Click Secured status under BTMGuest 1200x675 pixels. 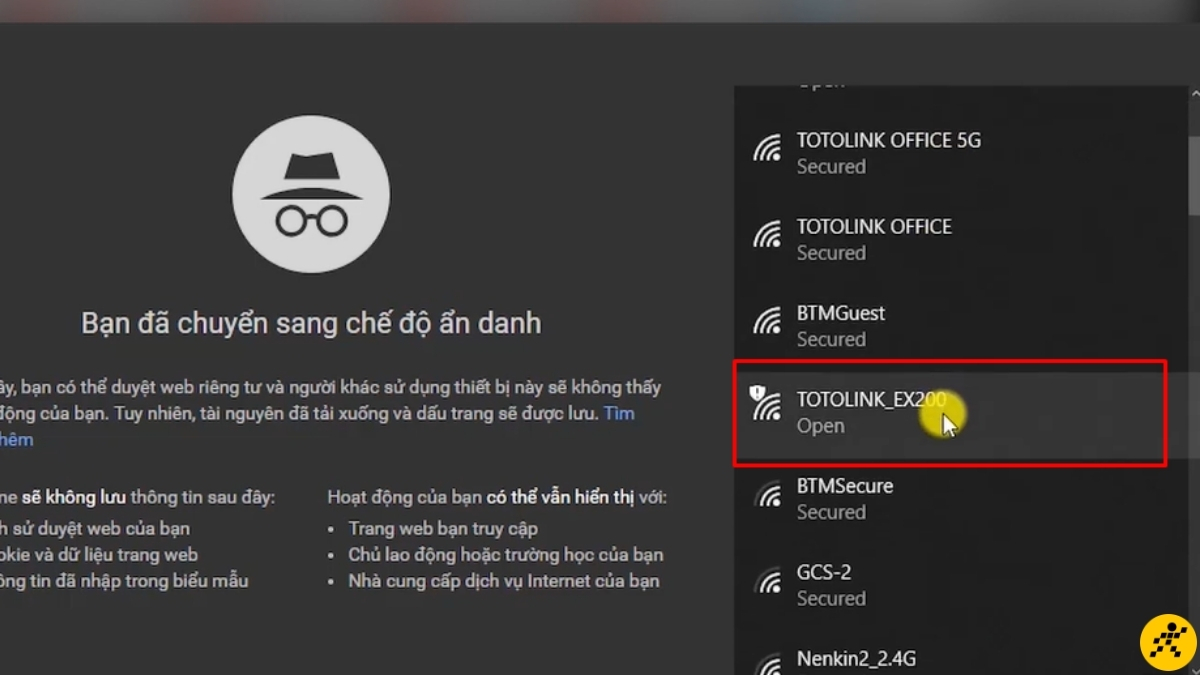click(831, 340)
